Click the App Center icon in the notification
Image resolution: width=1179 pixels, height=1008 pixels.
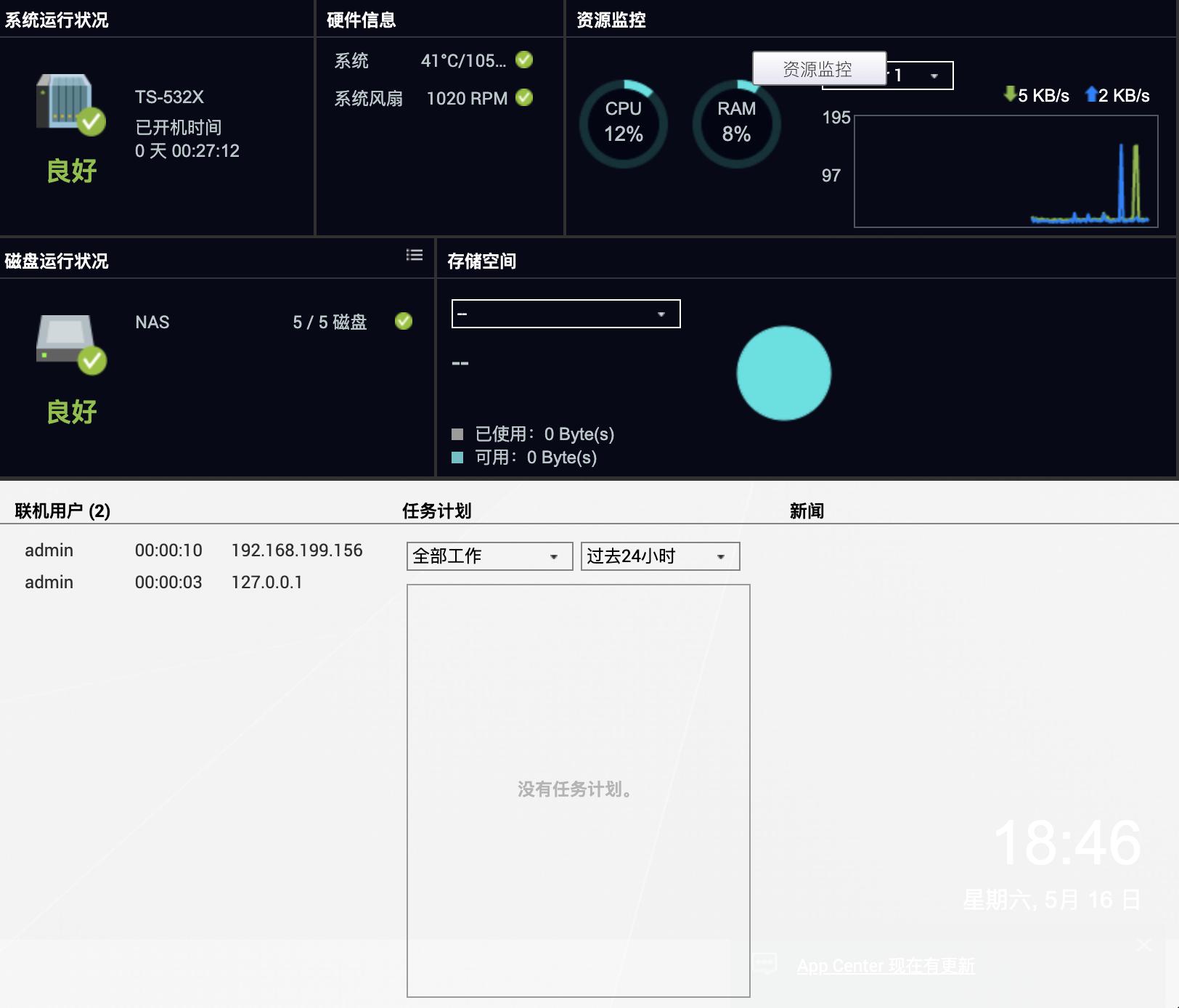tap(764, 964)
